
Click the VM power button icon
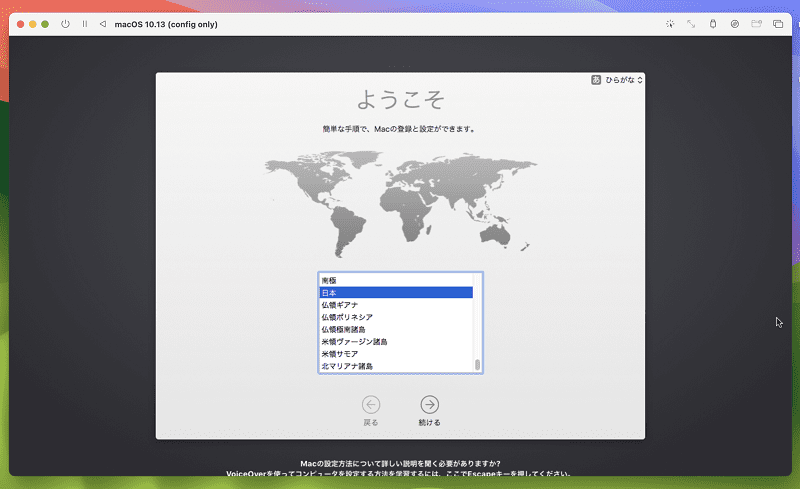tap(65, 24)
